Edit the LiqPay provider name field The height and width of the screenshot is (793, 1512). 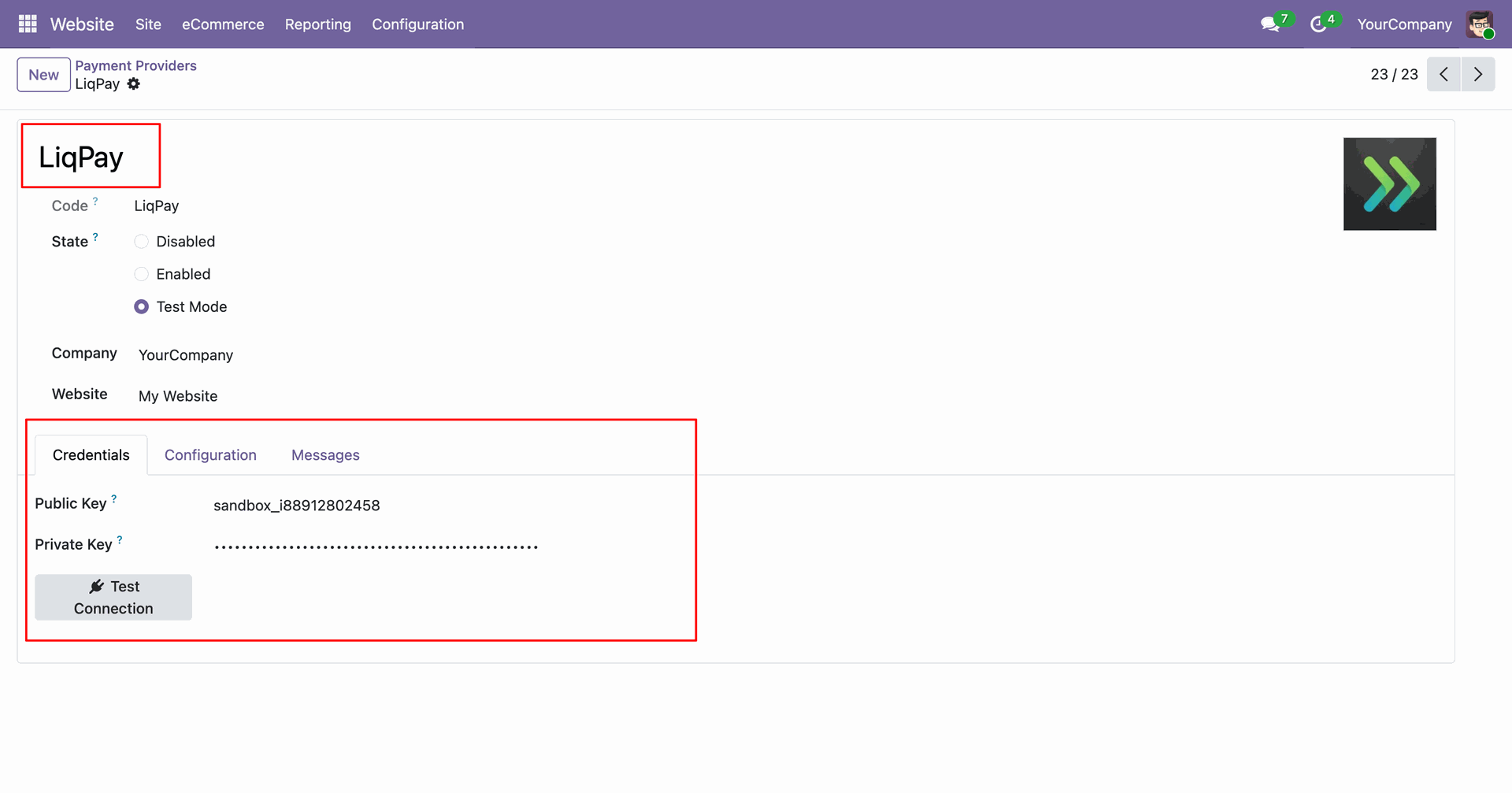click(81, 157)
